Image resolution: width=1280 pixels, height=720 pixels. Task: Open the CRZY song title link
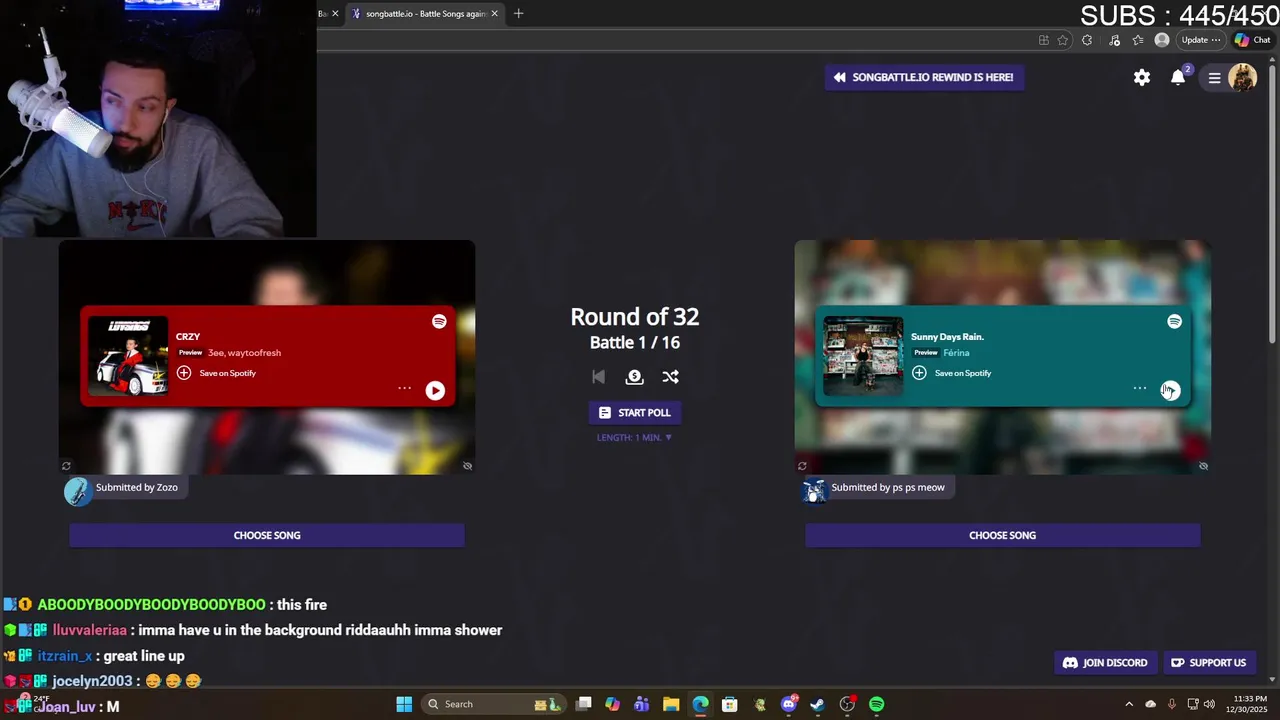(x=188, y=337)
